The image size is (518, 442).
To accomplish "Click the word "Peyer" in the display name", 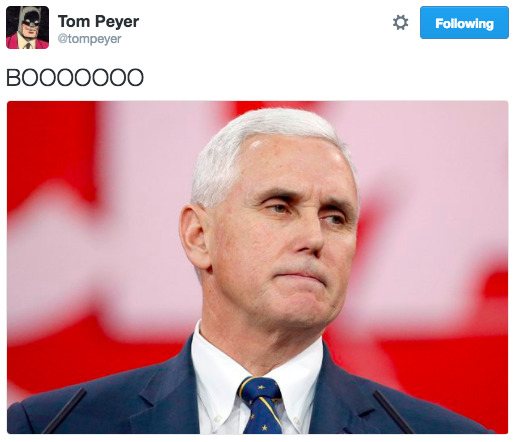I will tap(117, 22).
